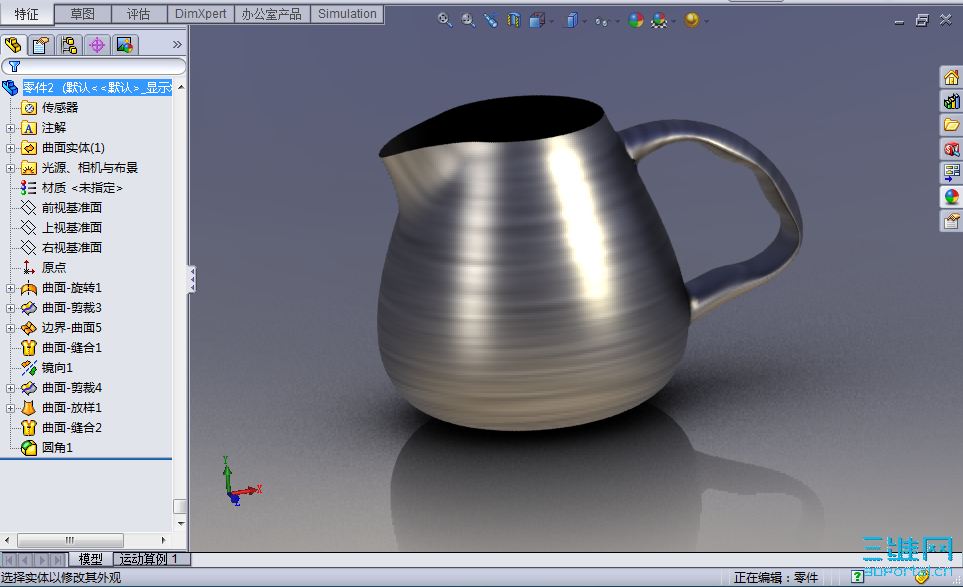Select the 圆角1 fillet feature

pyautogui.click(x=57, y=448)
